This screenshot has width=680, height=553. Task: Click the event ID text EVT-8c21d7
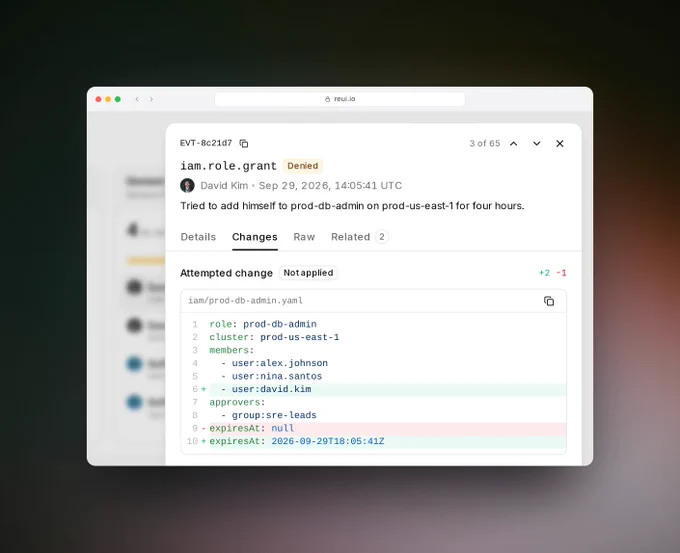[x=206, y=143]
